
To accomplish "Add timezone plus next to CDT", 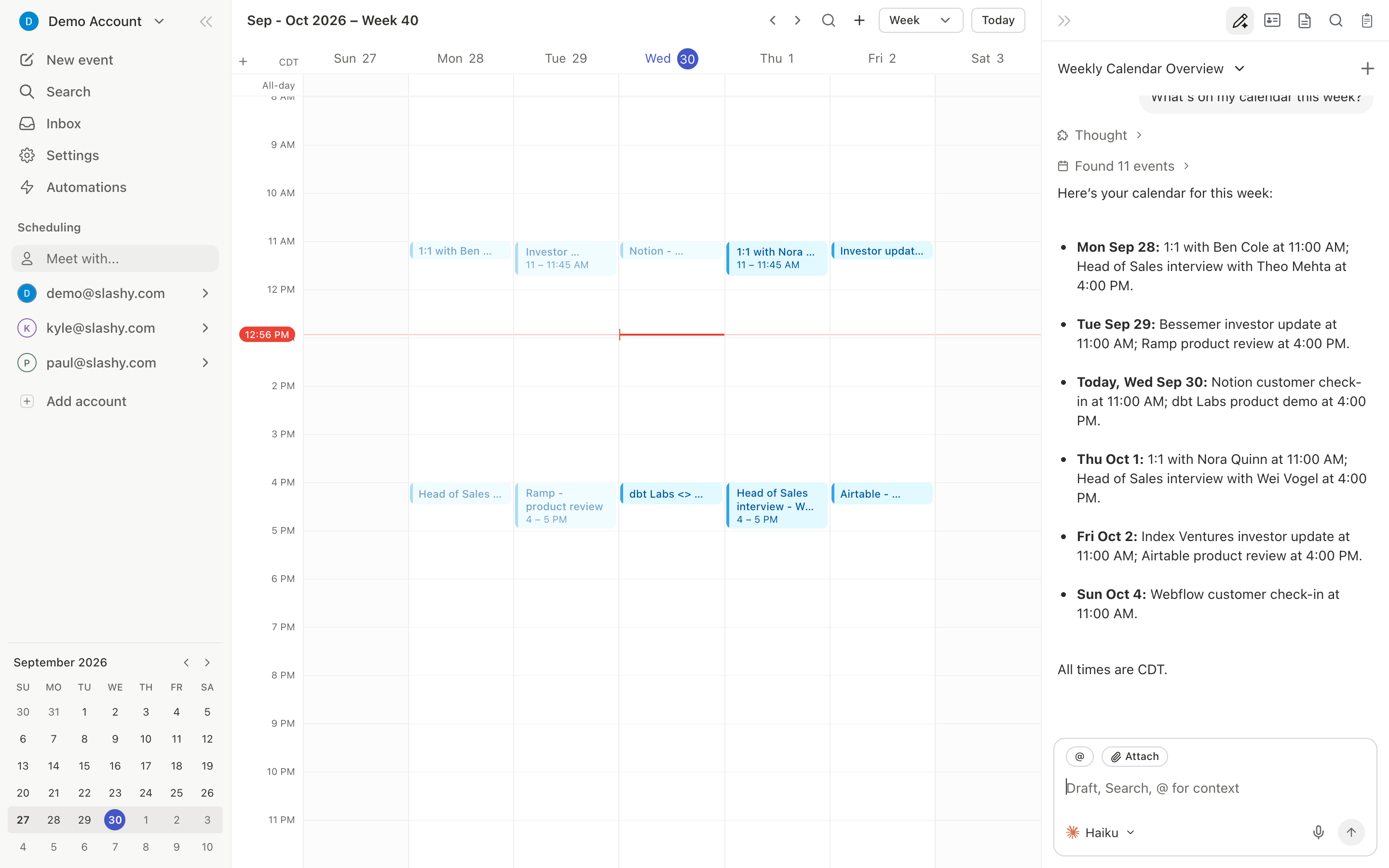I will (244, 61).
